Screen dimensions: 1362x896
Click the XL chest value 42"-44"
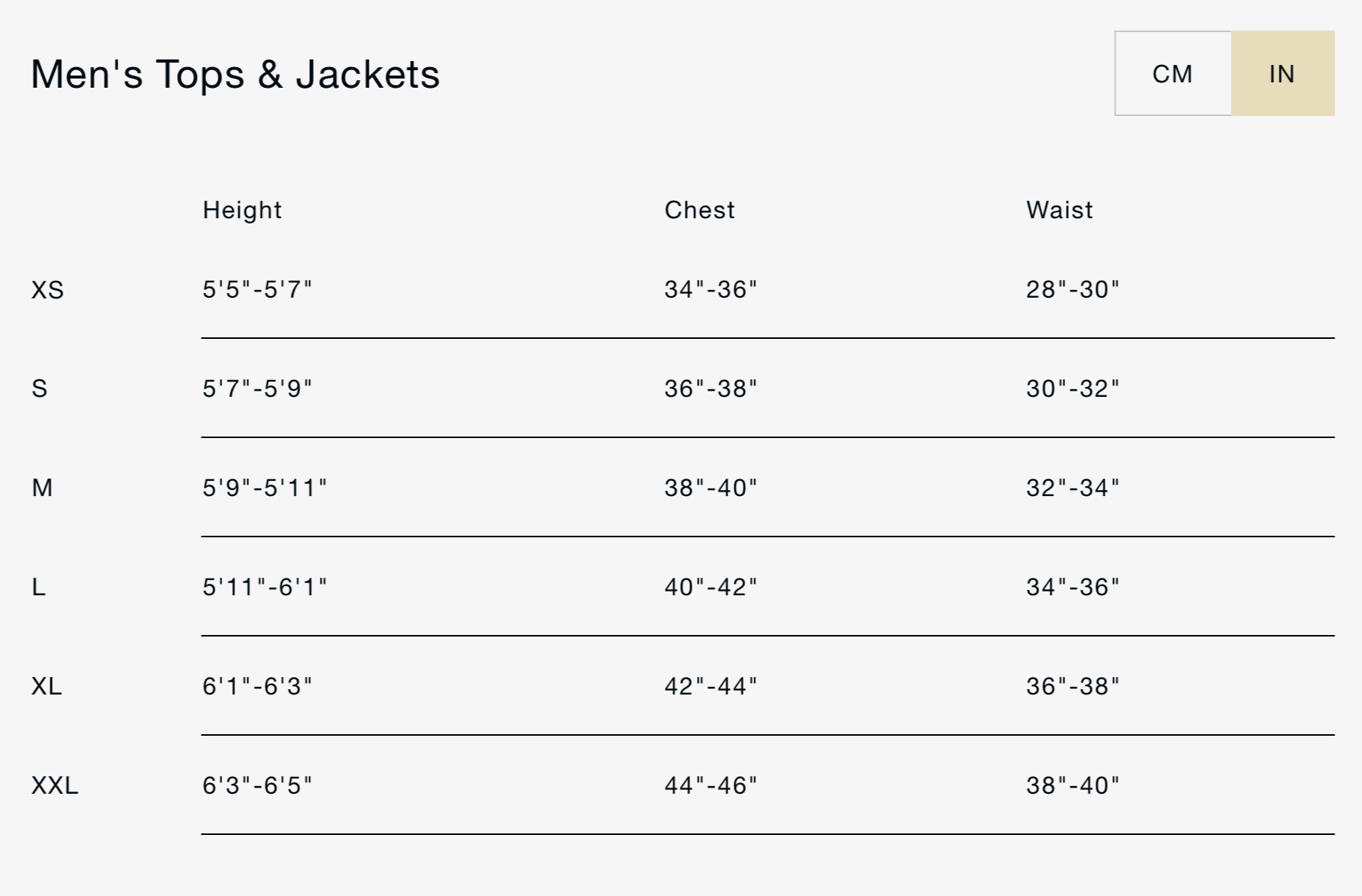coord(711,686)
